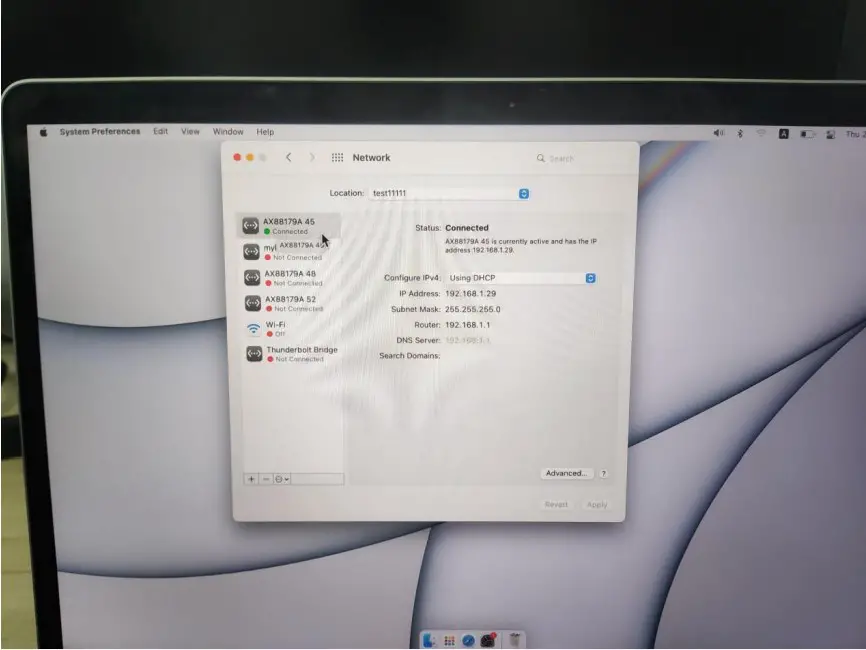Open the service action gear menu
Image resolution: width=866 pixels, height=650 pixels.
click(281, 479)
